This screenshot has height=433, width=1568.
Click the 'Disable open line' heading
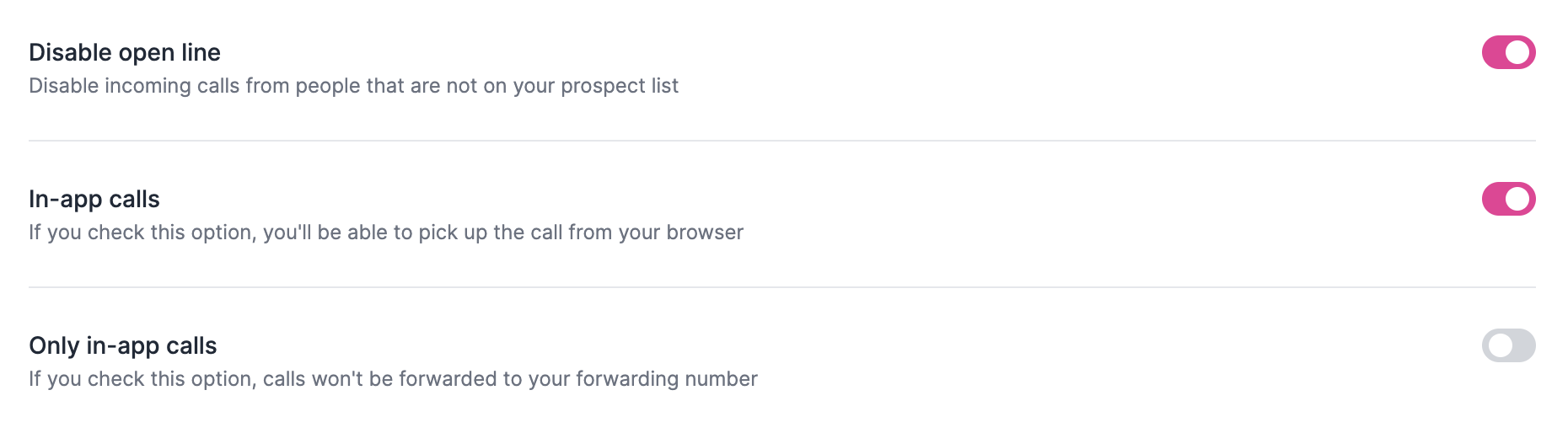(x=125, y=52)
